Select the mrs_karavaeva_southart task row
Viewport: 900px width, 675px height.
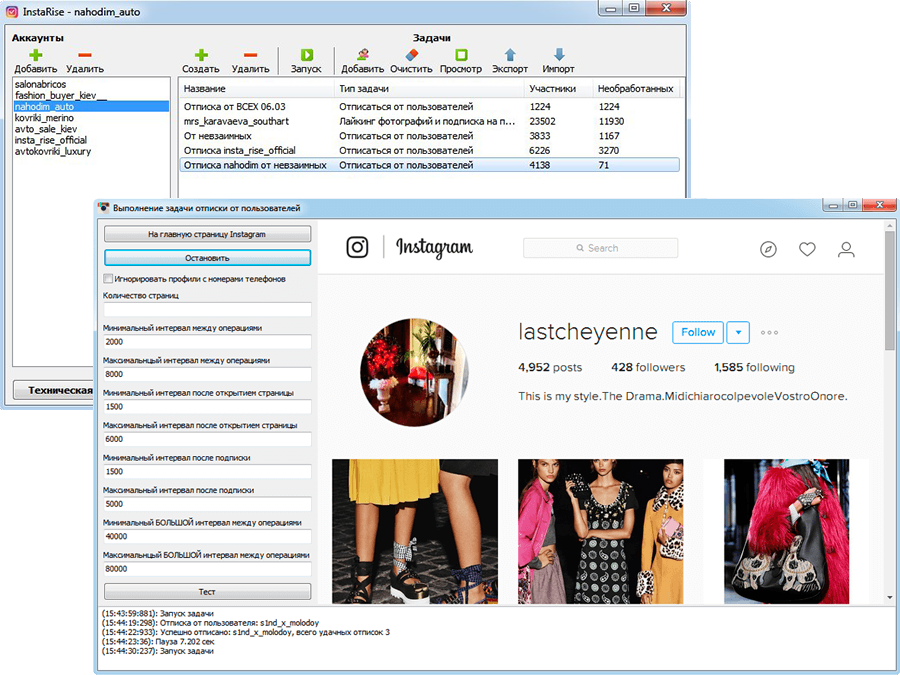(429, 121)
